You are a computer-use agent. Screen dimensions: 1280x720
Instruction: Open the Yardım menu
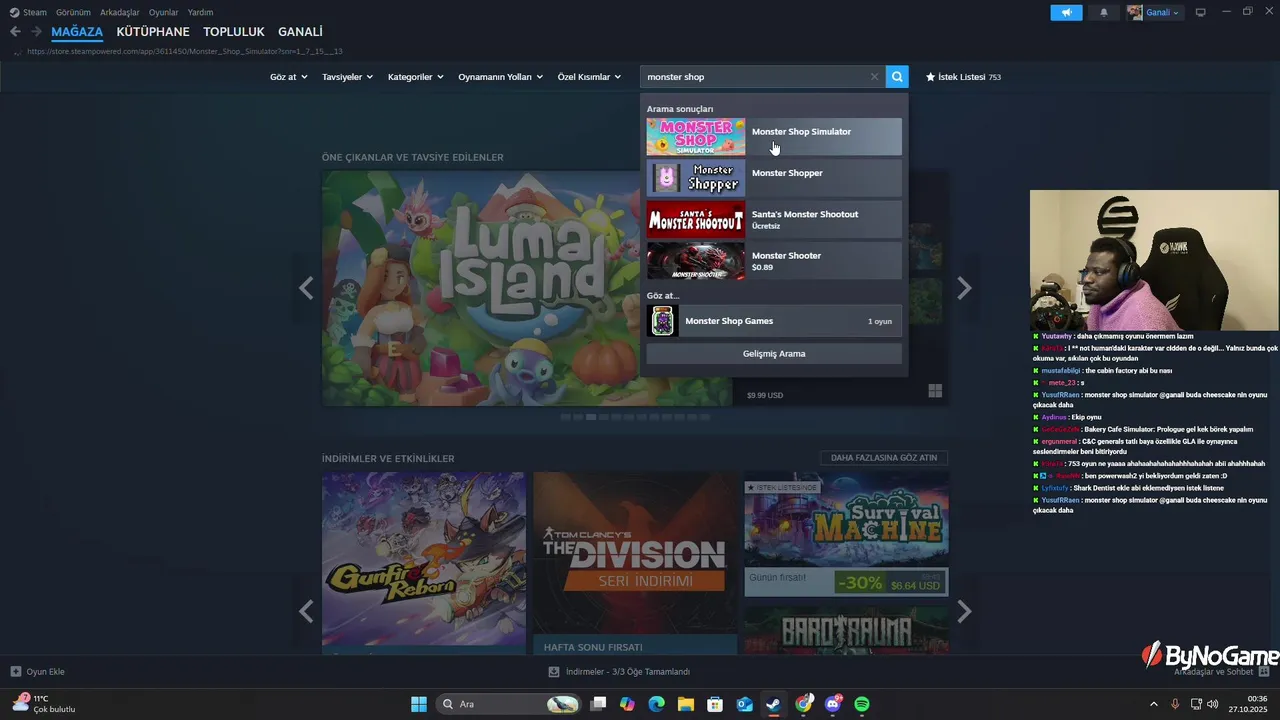click(x=200, y=12)
